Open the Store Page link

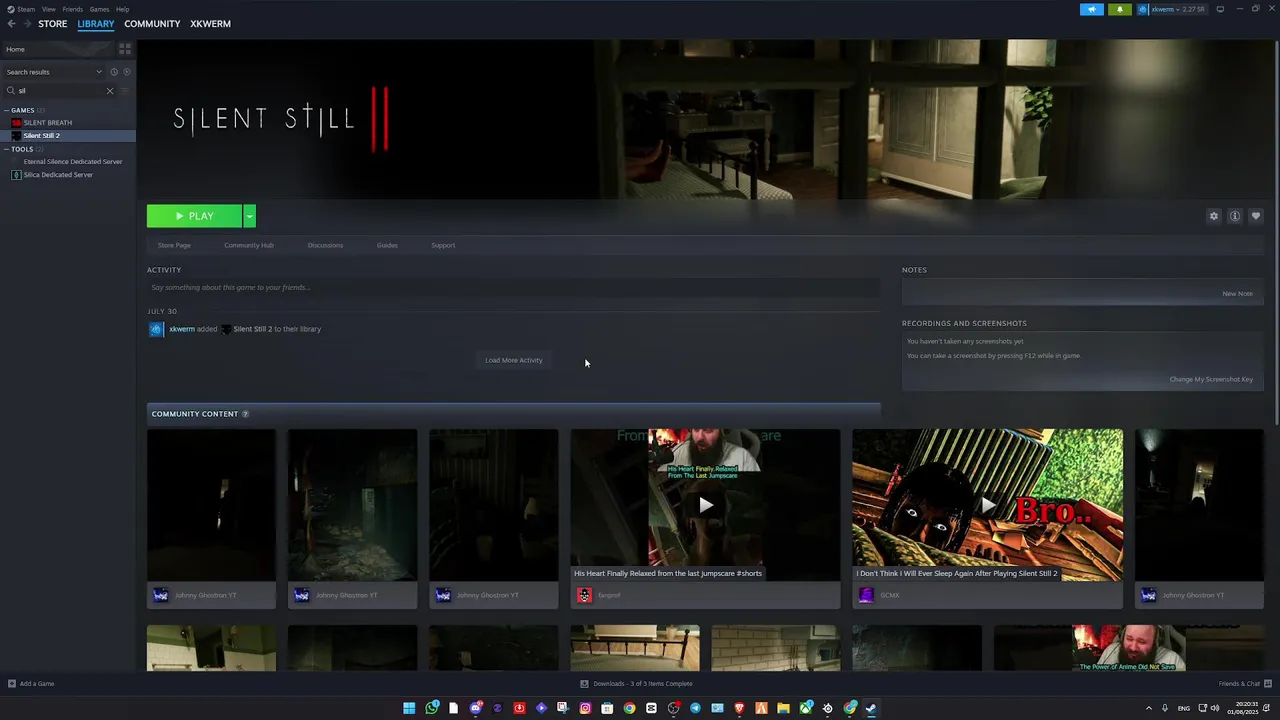(x=174, y=245)
